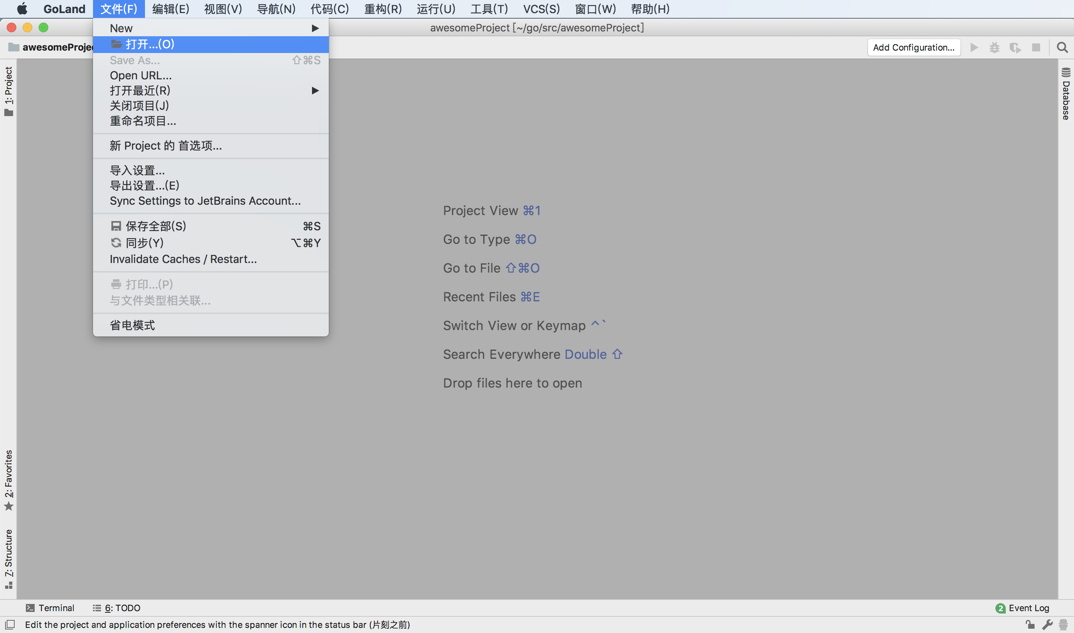Close the 文件(F) menu
The height and width of the screenshot is (633, 1074).
point(118,9)
